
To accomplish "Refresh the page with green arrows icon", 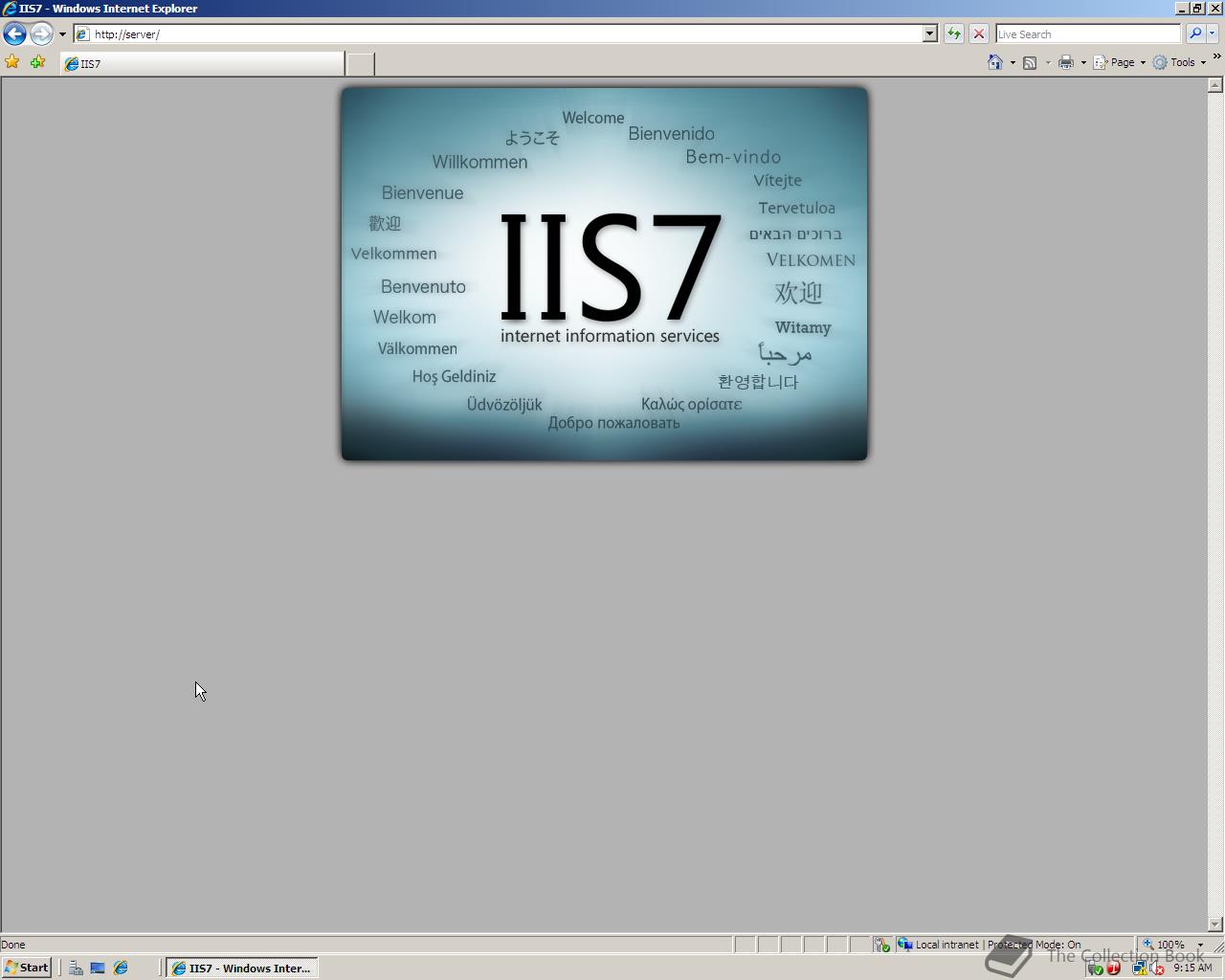I will [954, 33].
